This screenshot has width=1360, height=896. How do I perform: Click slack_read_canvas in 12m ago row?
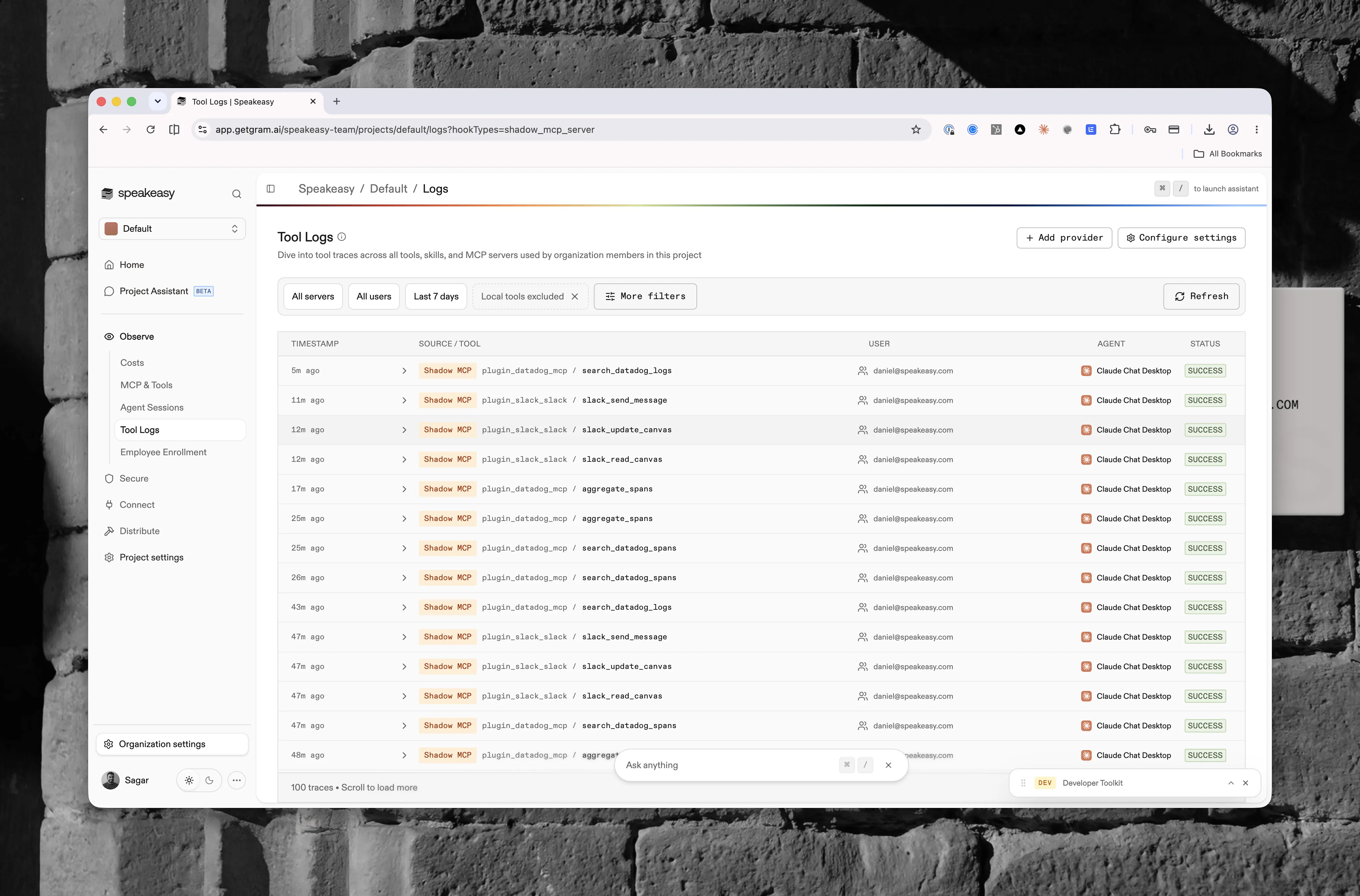coord(622,460)
